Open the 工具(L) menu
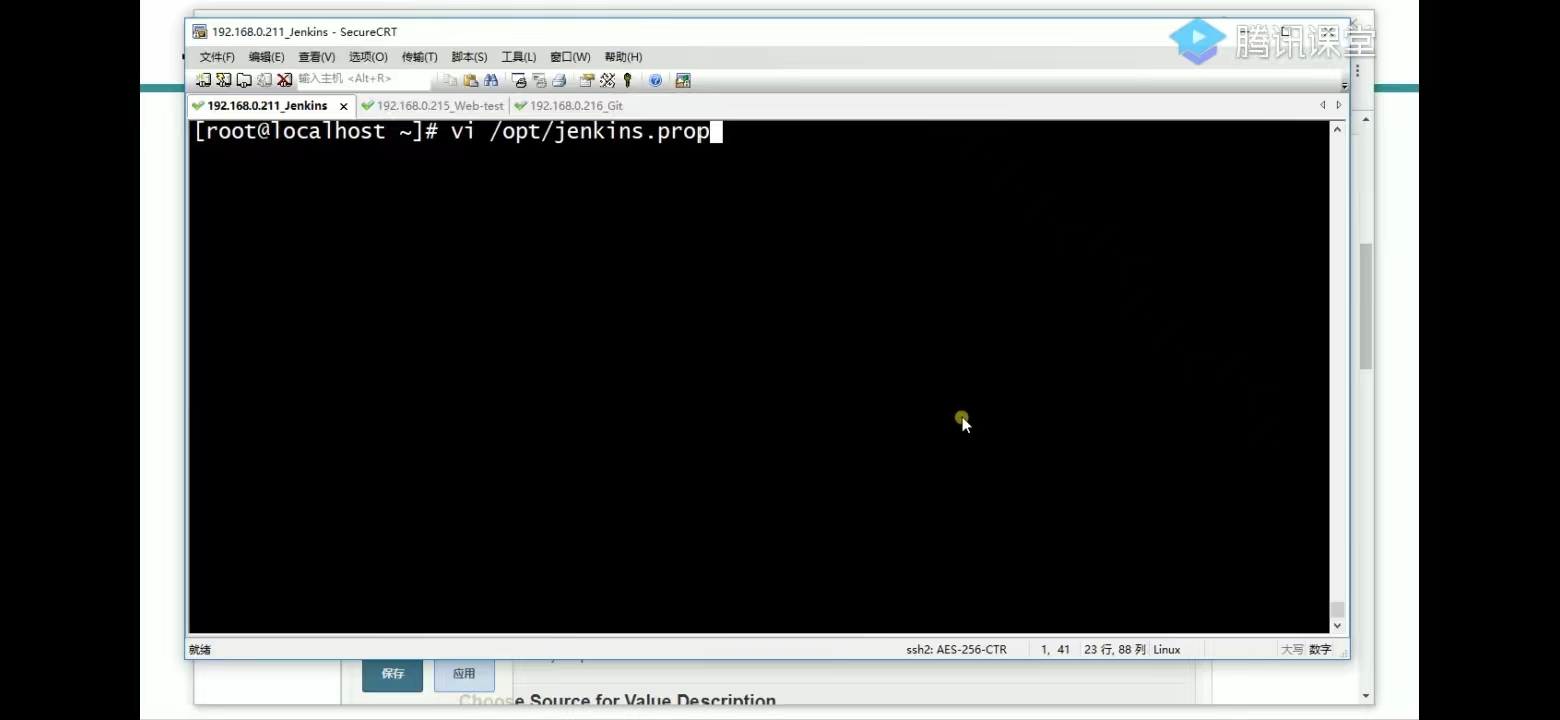 coord(518,57)
